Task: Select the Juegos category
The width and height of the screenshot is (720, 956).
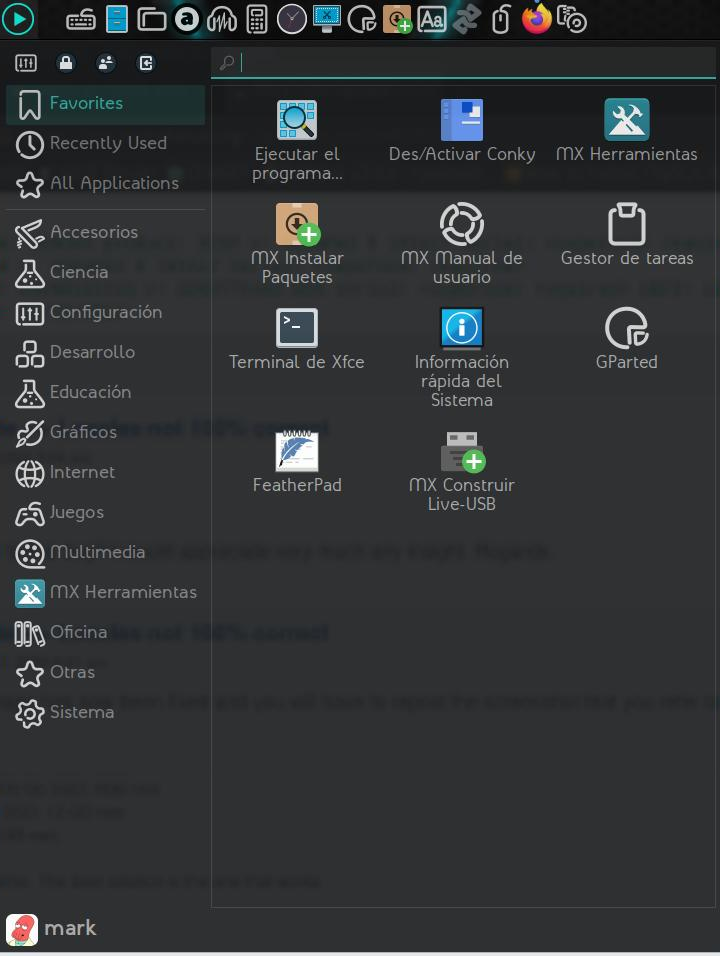Action: 105,513
